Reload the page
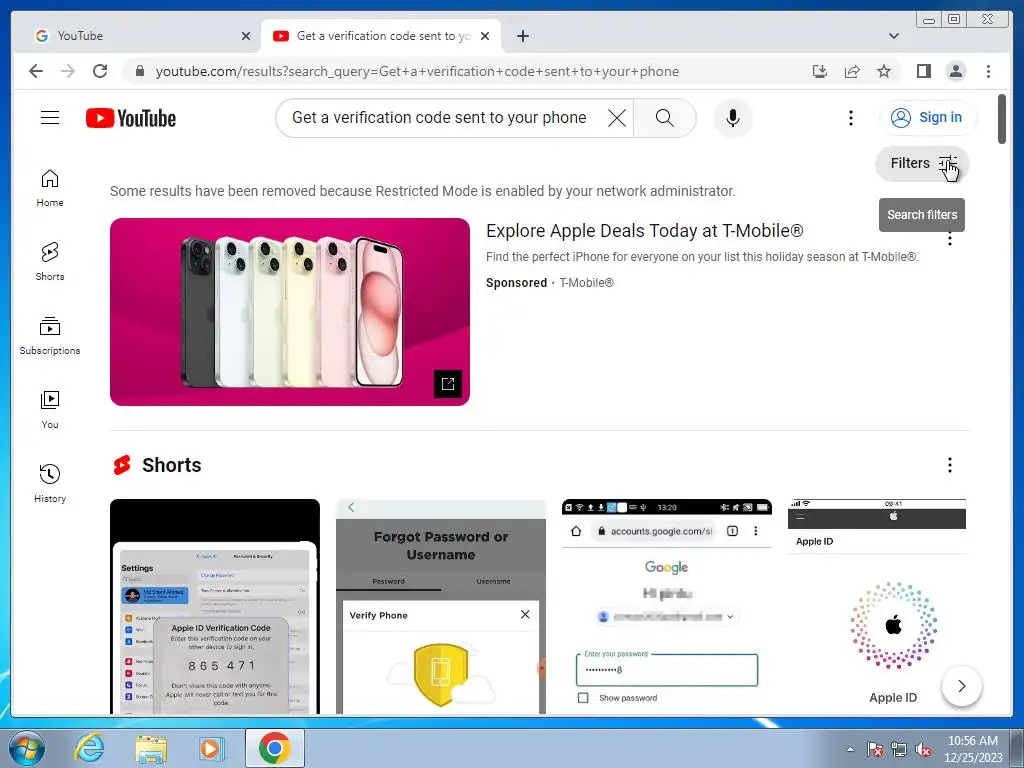 100,71
